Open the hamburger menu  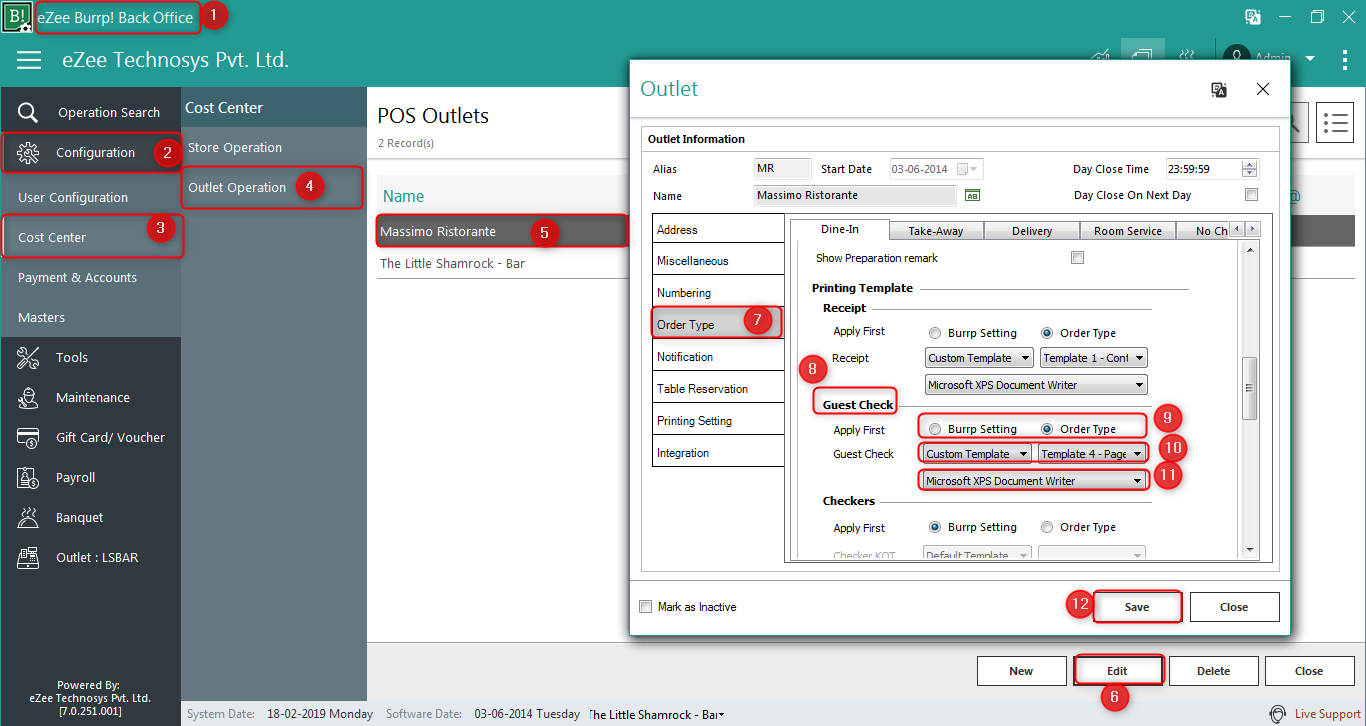tap(29, 60)
